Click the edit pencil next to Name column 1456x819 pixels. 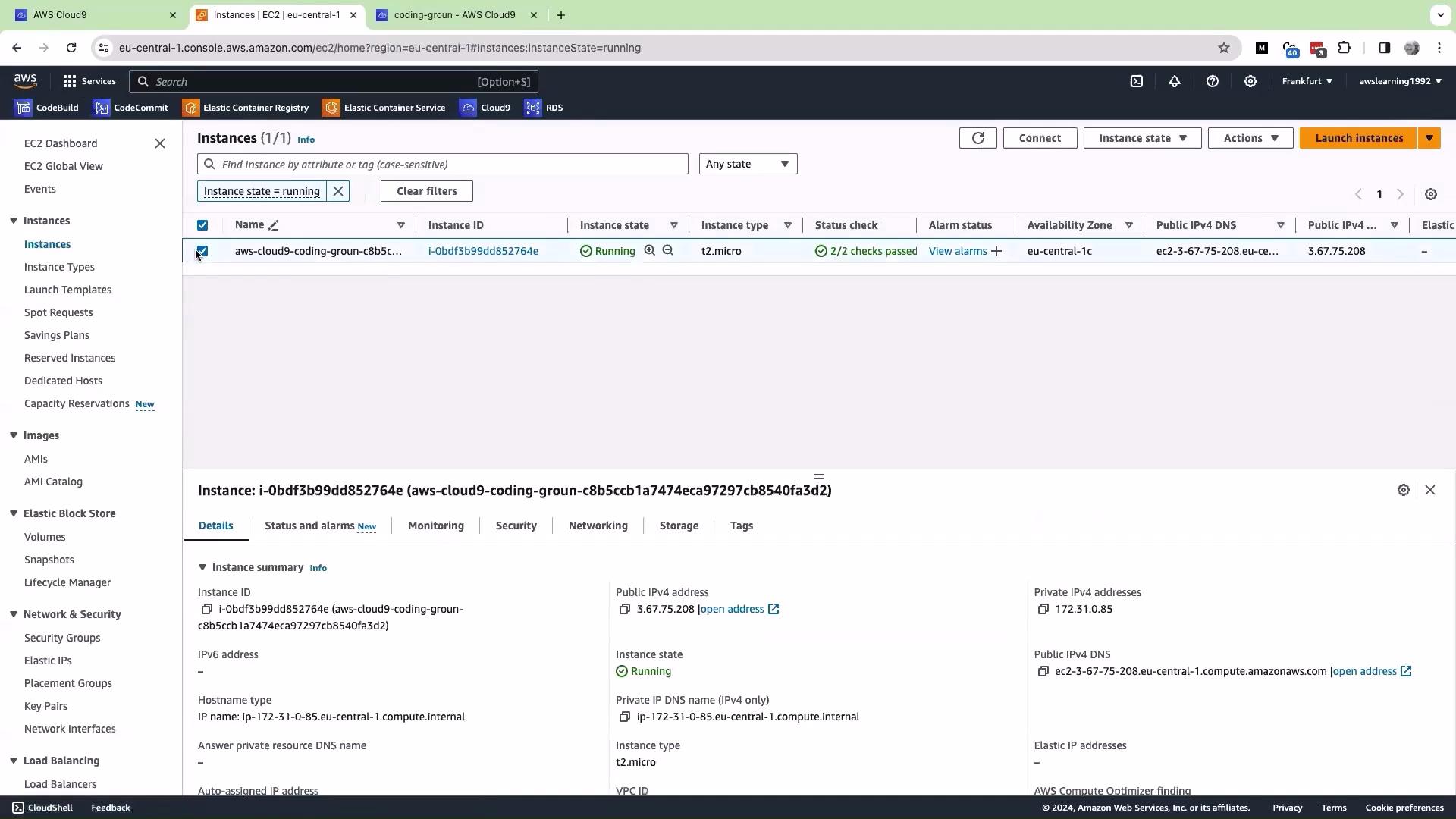click(x=274, y=225)
